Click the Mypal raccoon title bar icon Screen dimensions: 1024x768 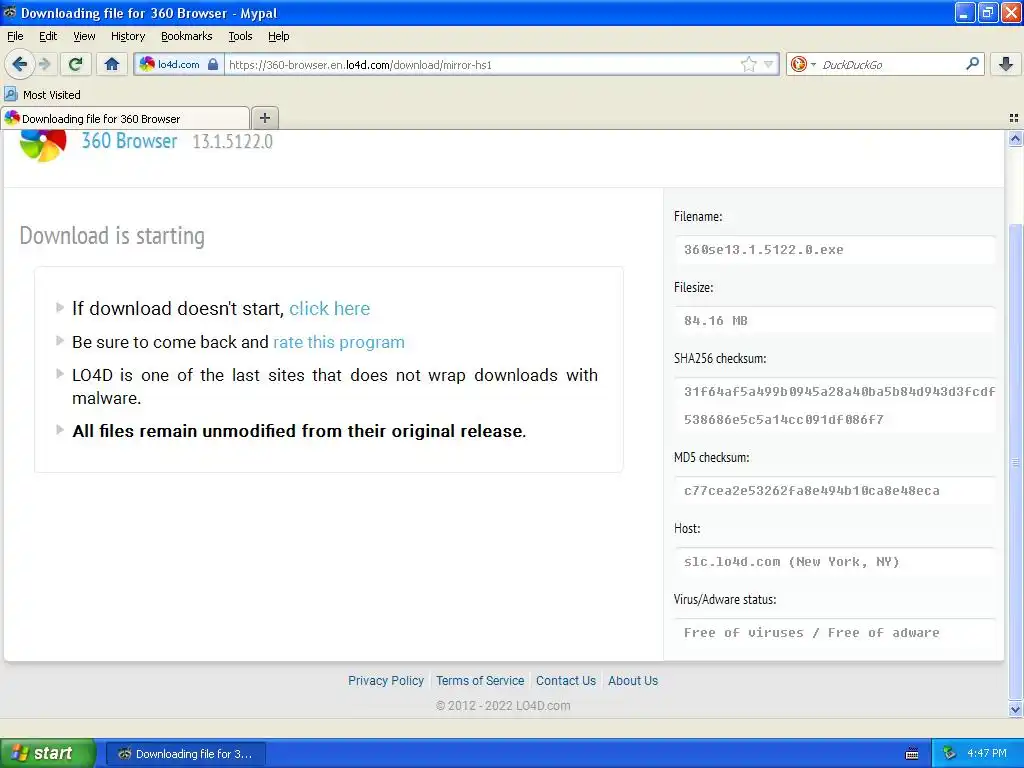click(x=10, y=12)
